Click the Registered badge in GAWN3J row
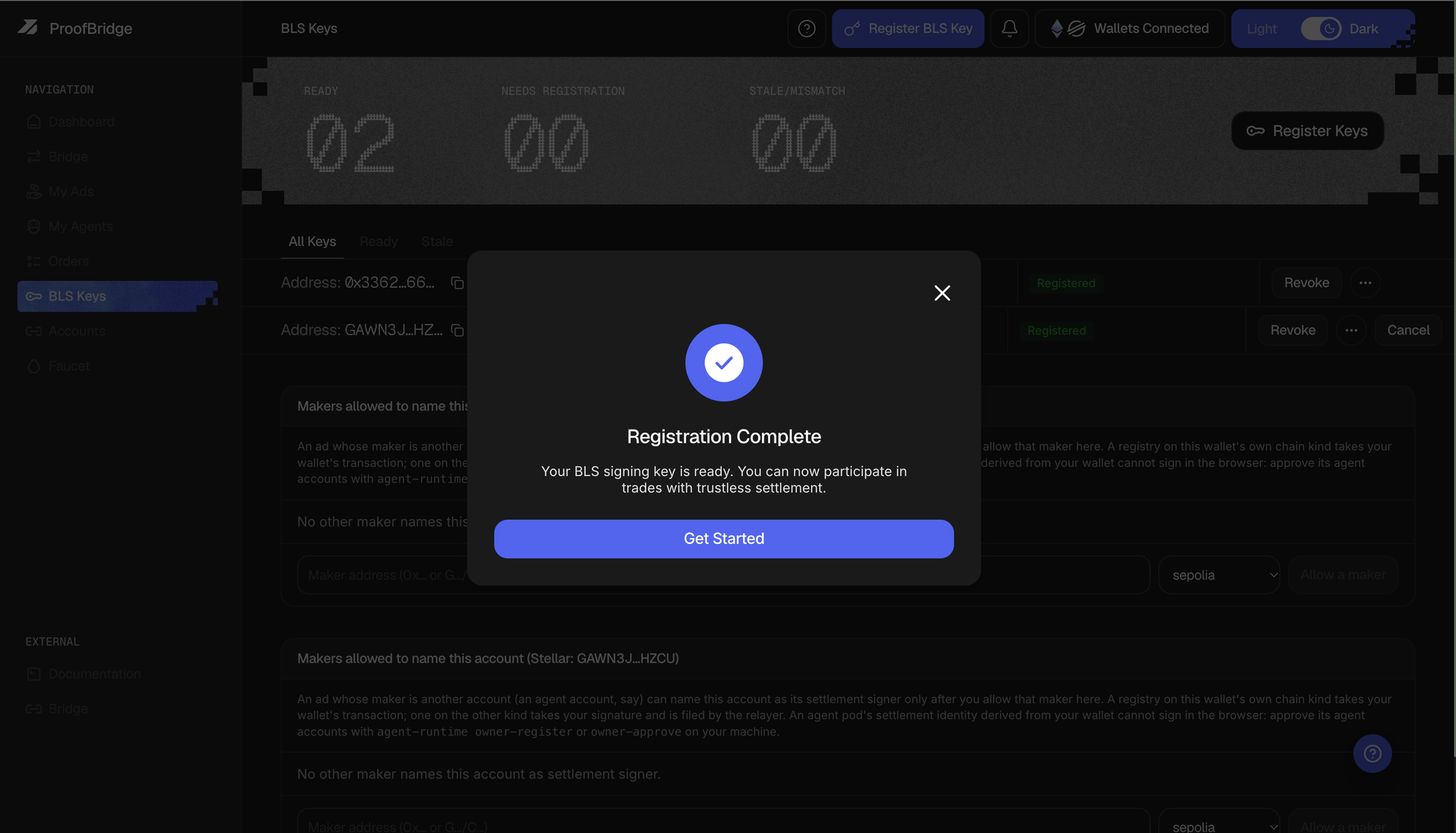1456x833 pixels. click(x=1056, y=331)
